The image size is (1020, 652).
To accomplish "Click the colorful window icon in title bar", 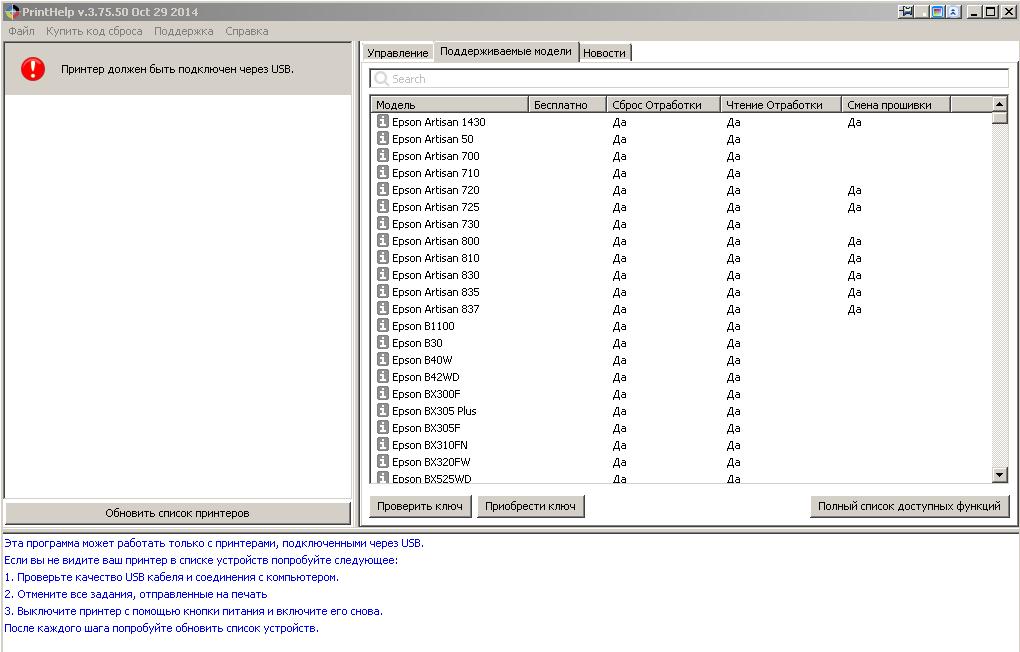I will click(937, 11).
